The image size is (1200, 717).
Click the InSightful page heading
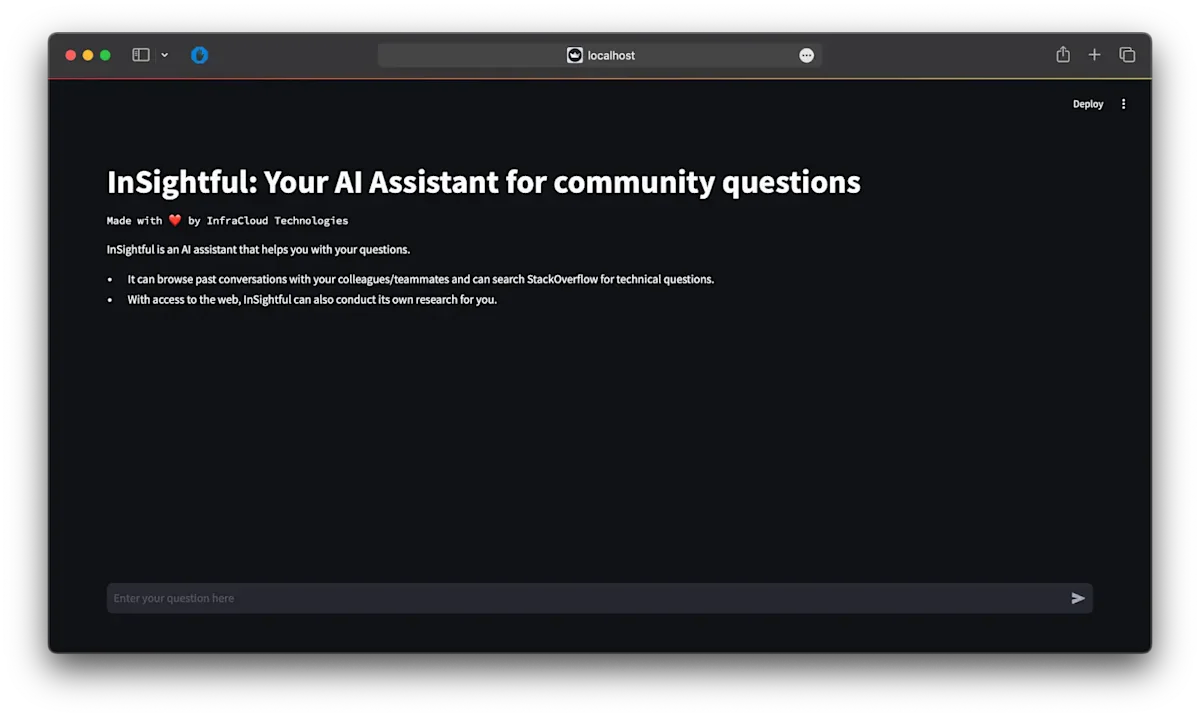(484, 182)
